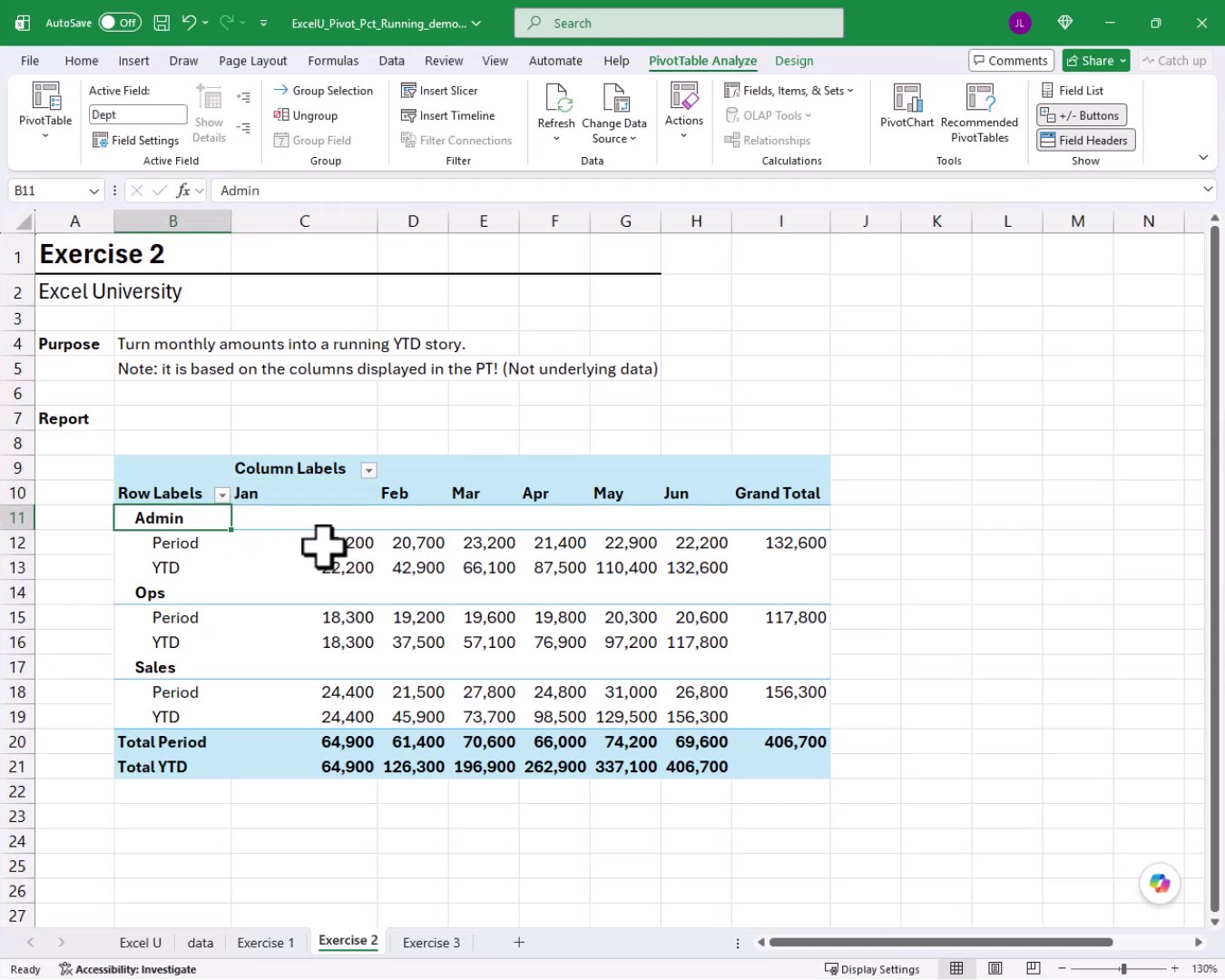Click the Undo arrow icon
1225x980 pixels.
[x=188, y=23]
